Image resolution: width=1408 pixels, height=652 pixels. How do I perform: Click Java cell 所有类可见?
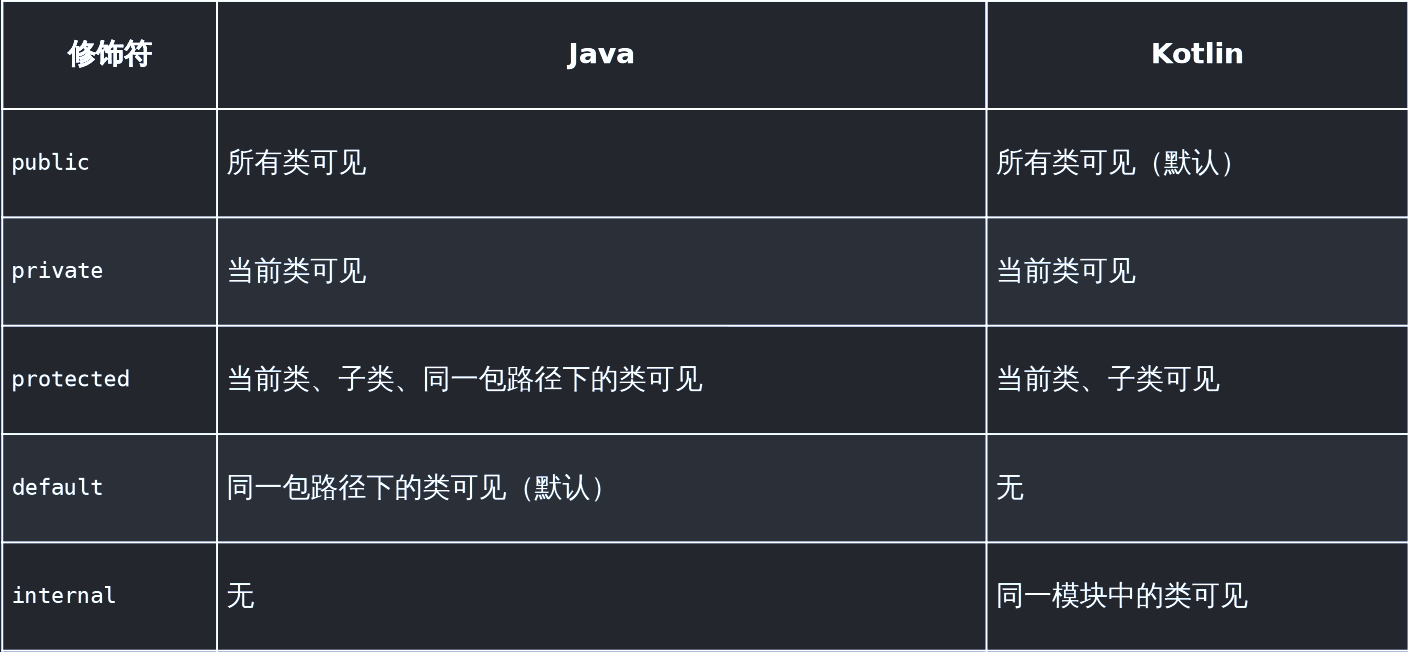click(601, 163)
